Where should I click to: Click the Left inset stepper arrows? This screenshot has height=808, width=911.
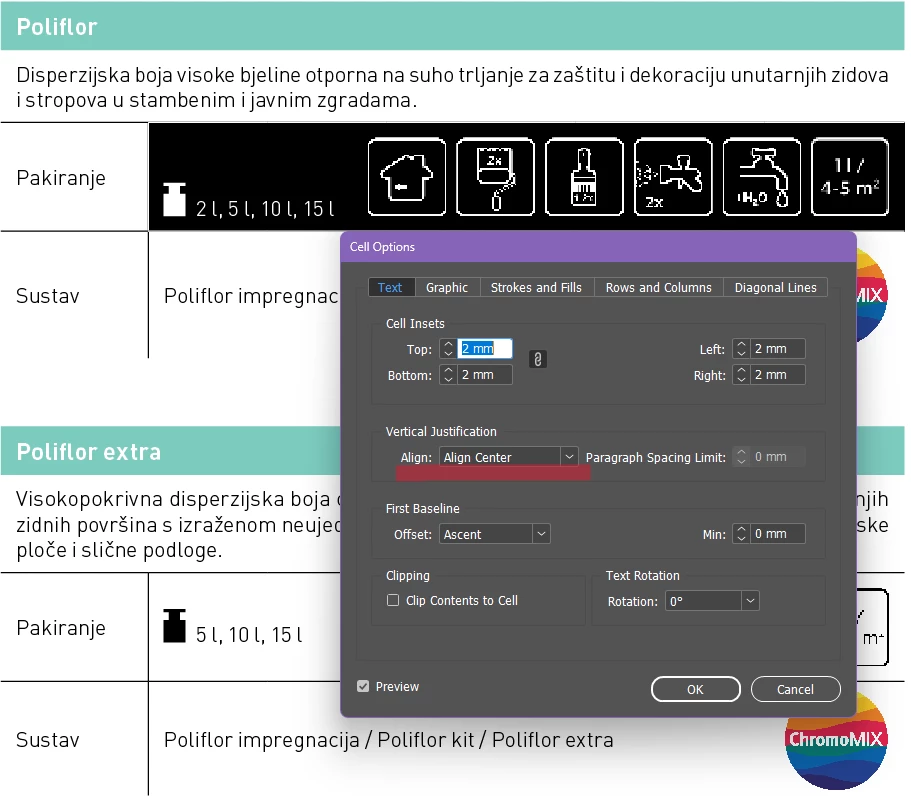point(741,349)
